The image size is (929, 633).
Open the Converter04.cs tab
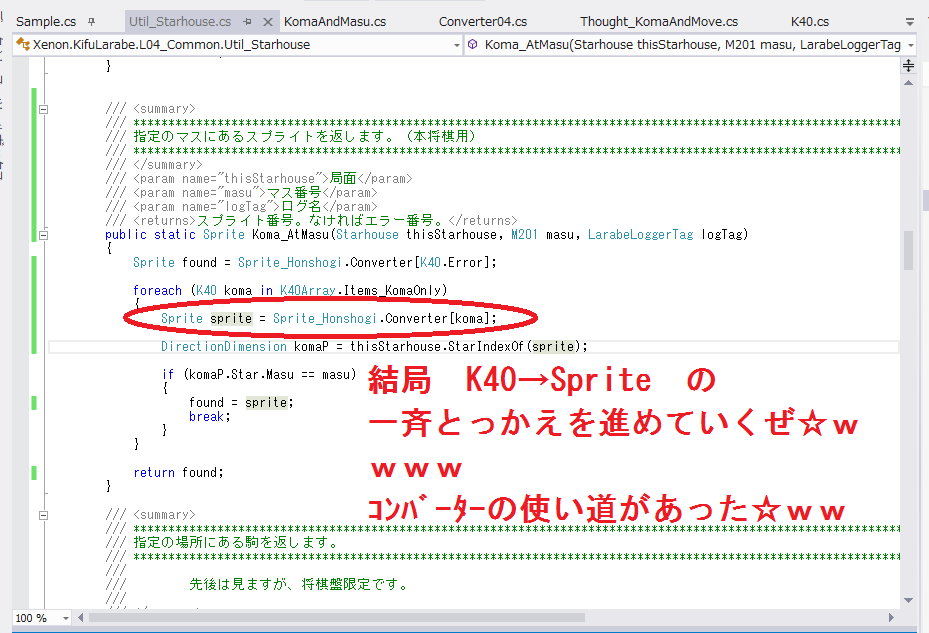click(x=483, y=22)
